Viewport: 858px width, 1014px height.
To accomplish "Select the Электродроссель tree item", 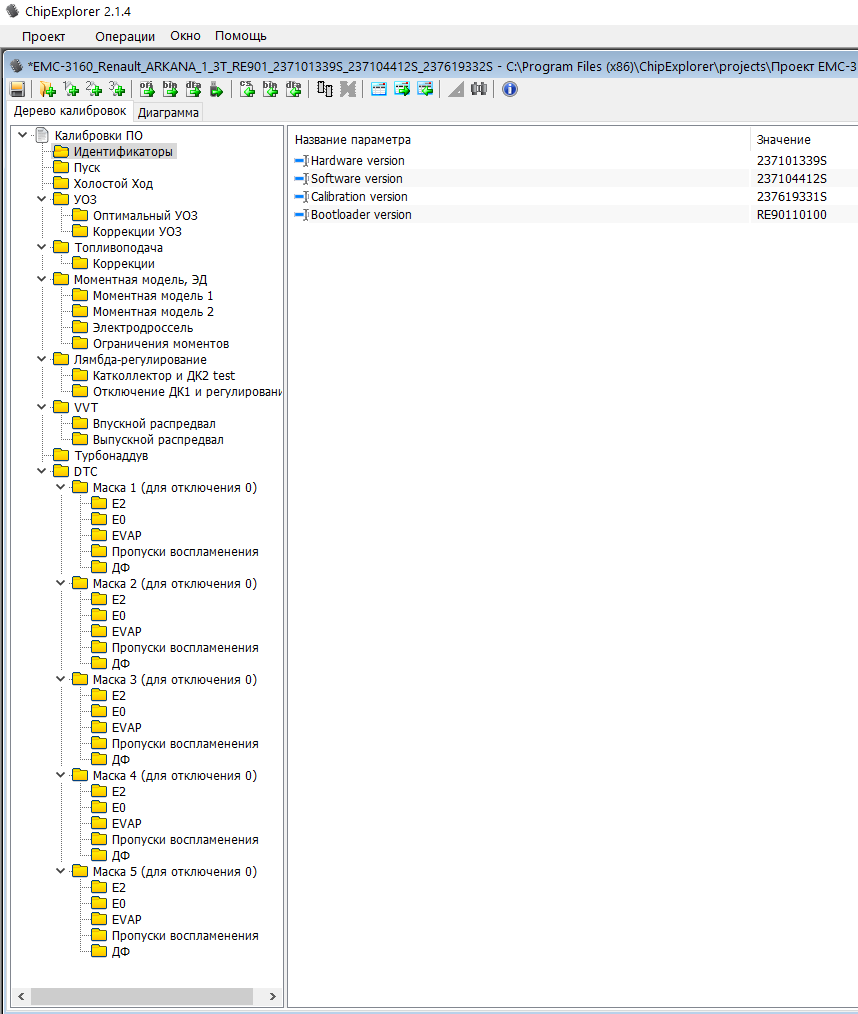I will point(142,328).
